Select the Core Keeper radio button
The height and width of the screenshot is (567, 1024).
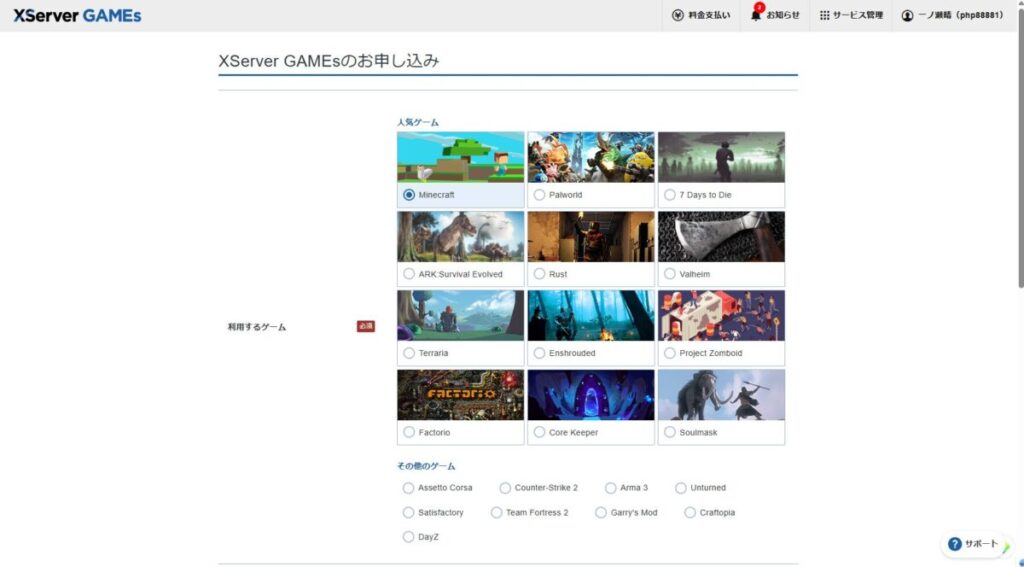(539, 432)
